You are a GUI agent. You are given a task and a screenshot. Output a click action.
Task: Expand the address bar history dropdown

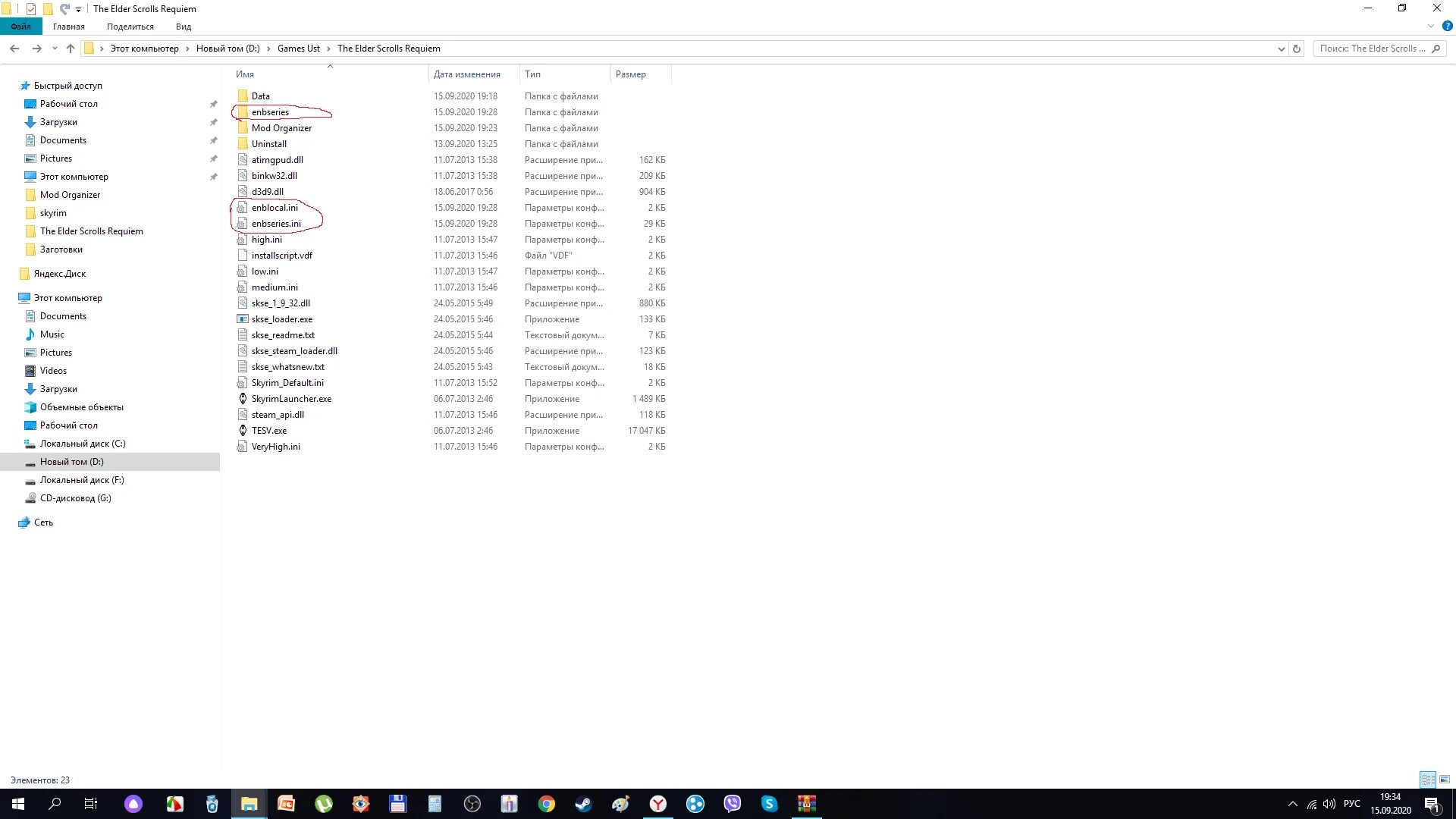[x=1282, y=49]
